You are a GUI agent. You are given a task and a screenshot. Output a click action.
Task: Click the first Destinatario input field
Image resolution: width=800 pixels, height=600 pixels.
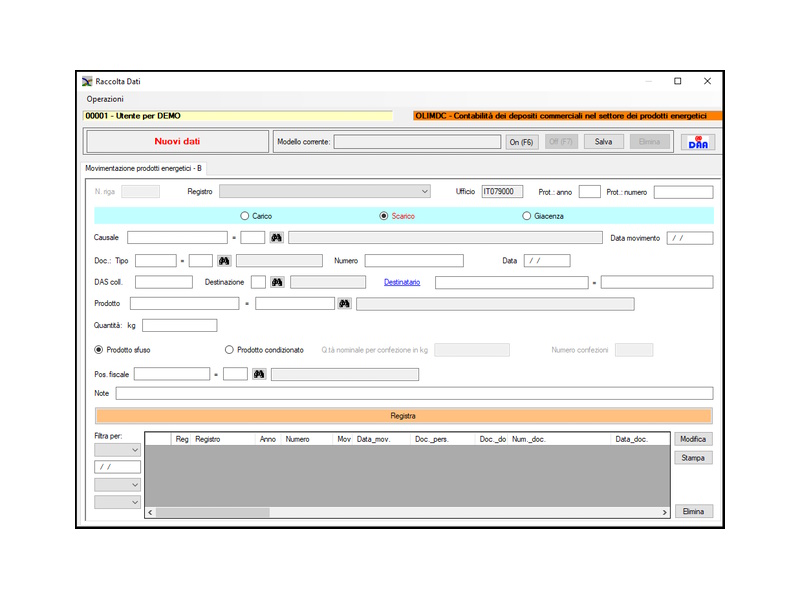[512, 282]
